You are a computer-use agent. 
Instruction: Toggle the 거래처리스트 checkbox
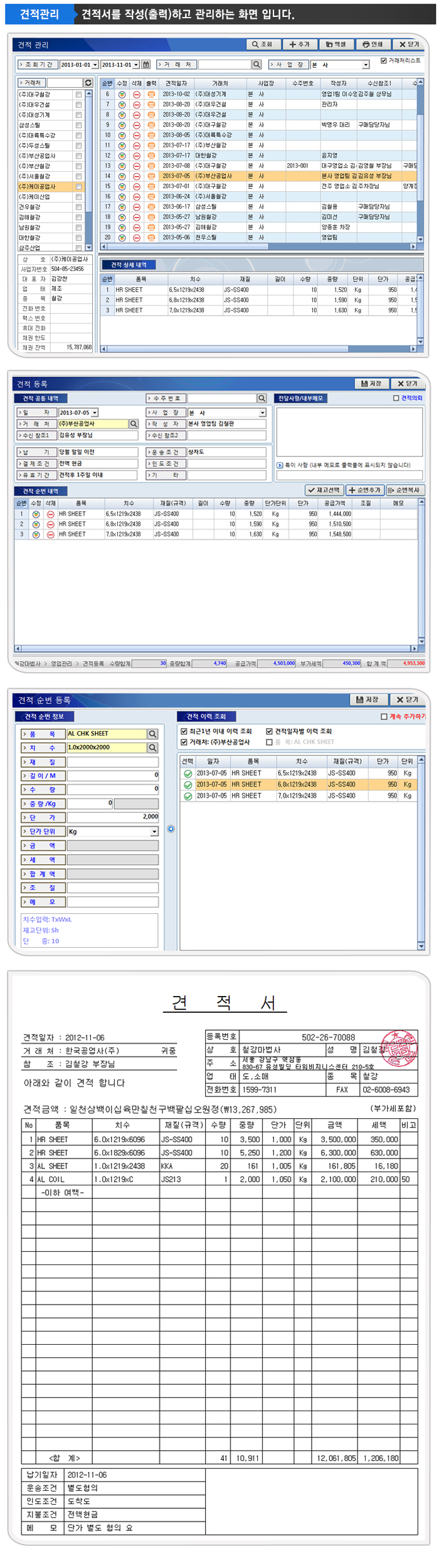pyautogui.click(x=384, y=61)
